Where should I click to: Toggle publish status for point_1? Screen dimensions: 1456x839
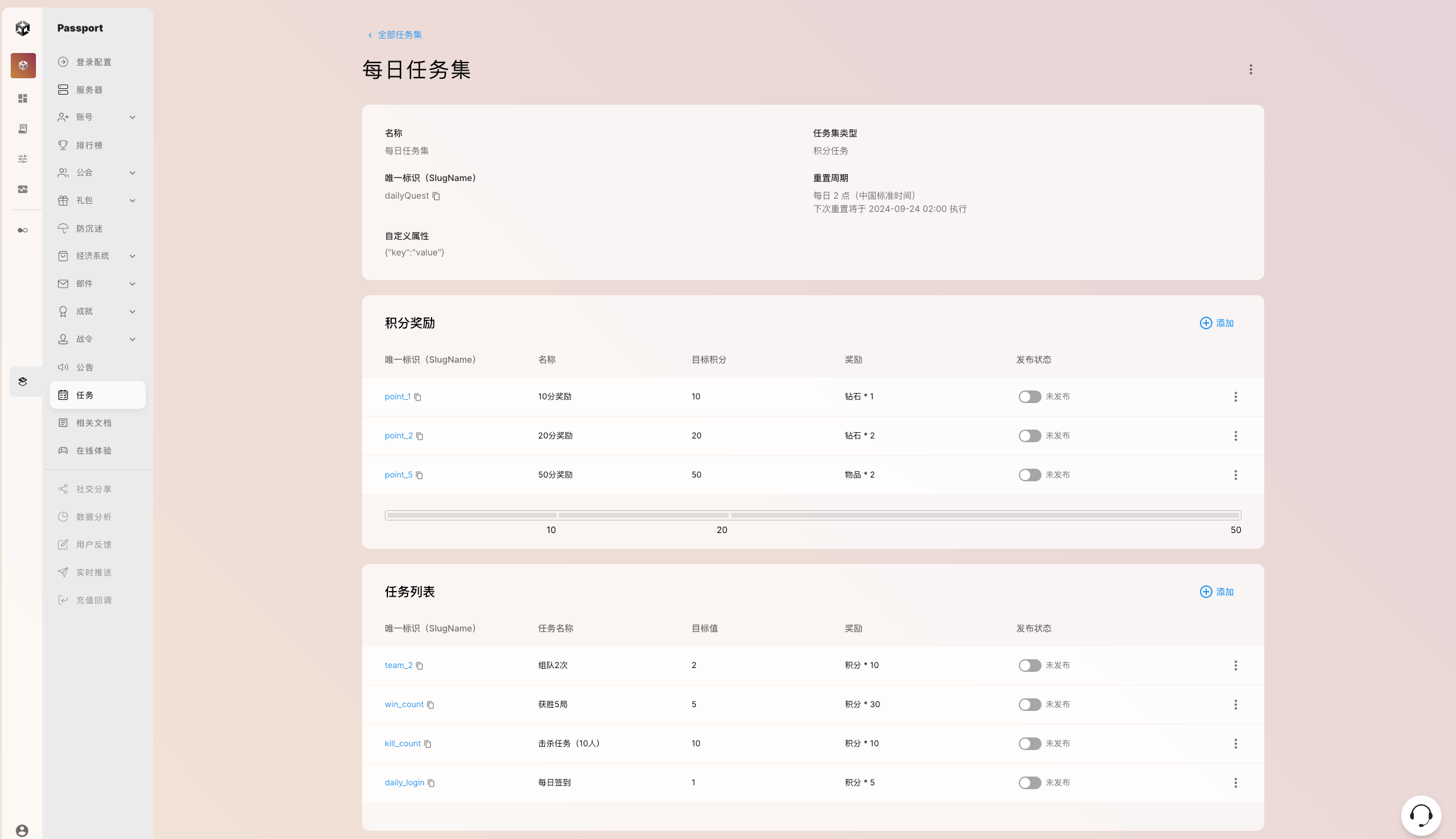[1030, 397]
